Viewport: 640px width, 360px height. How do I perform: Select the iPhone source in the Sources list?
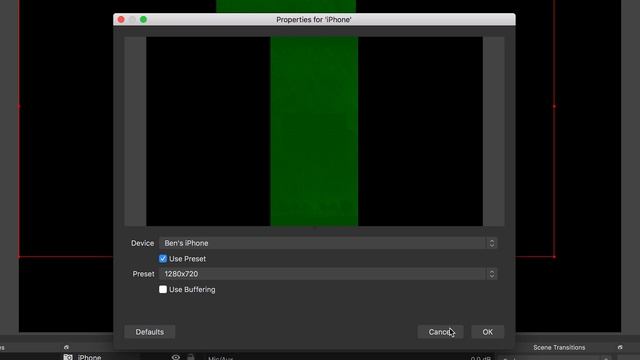point(89,357)
